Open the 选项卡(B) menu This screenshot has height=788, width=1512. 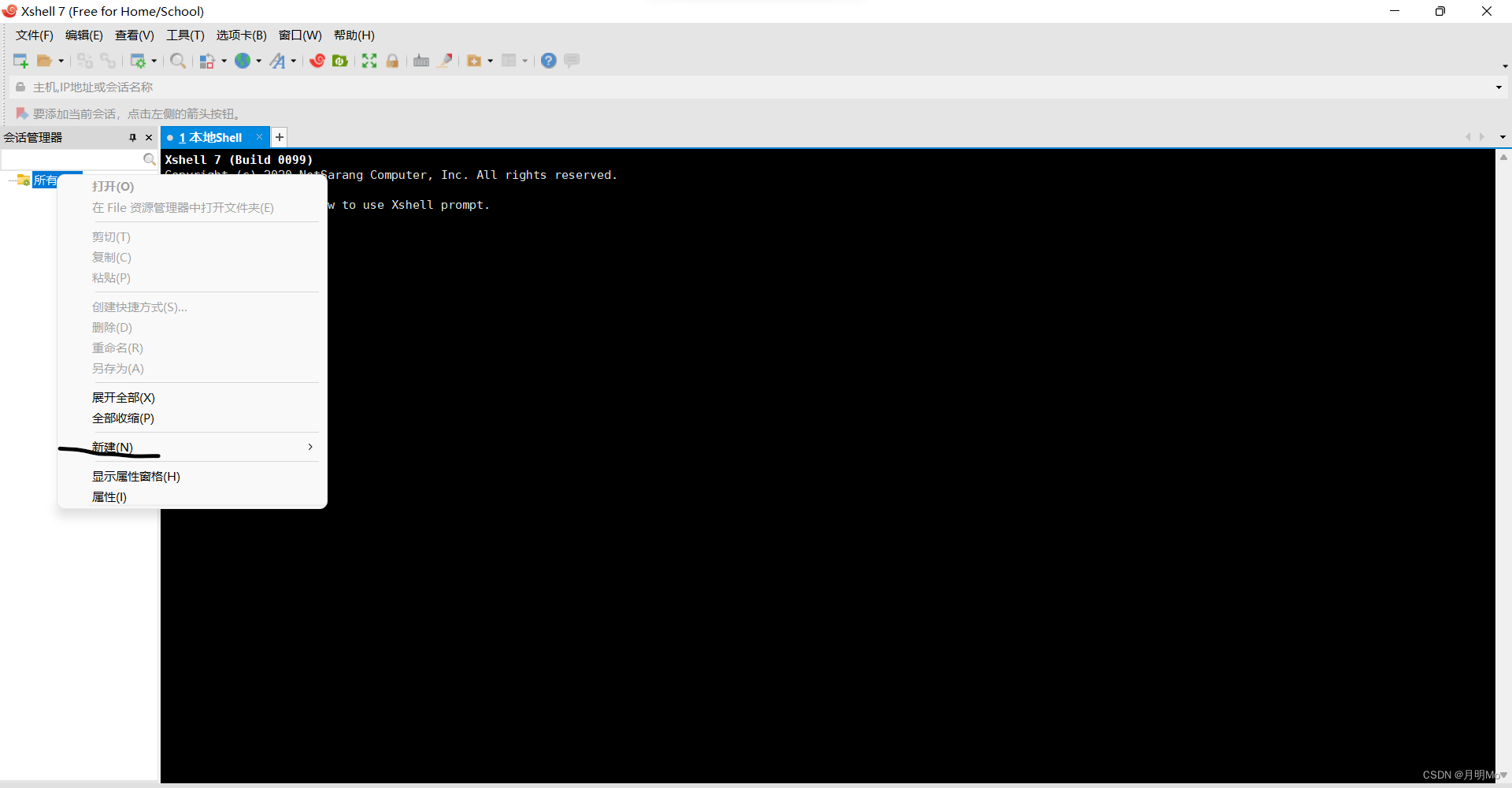[x=242, y=35]
